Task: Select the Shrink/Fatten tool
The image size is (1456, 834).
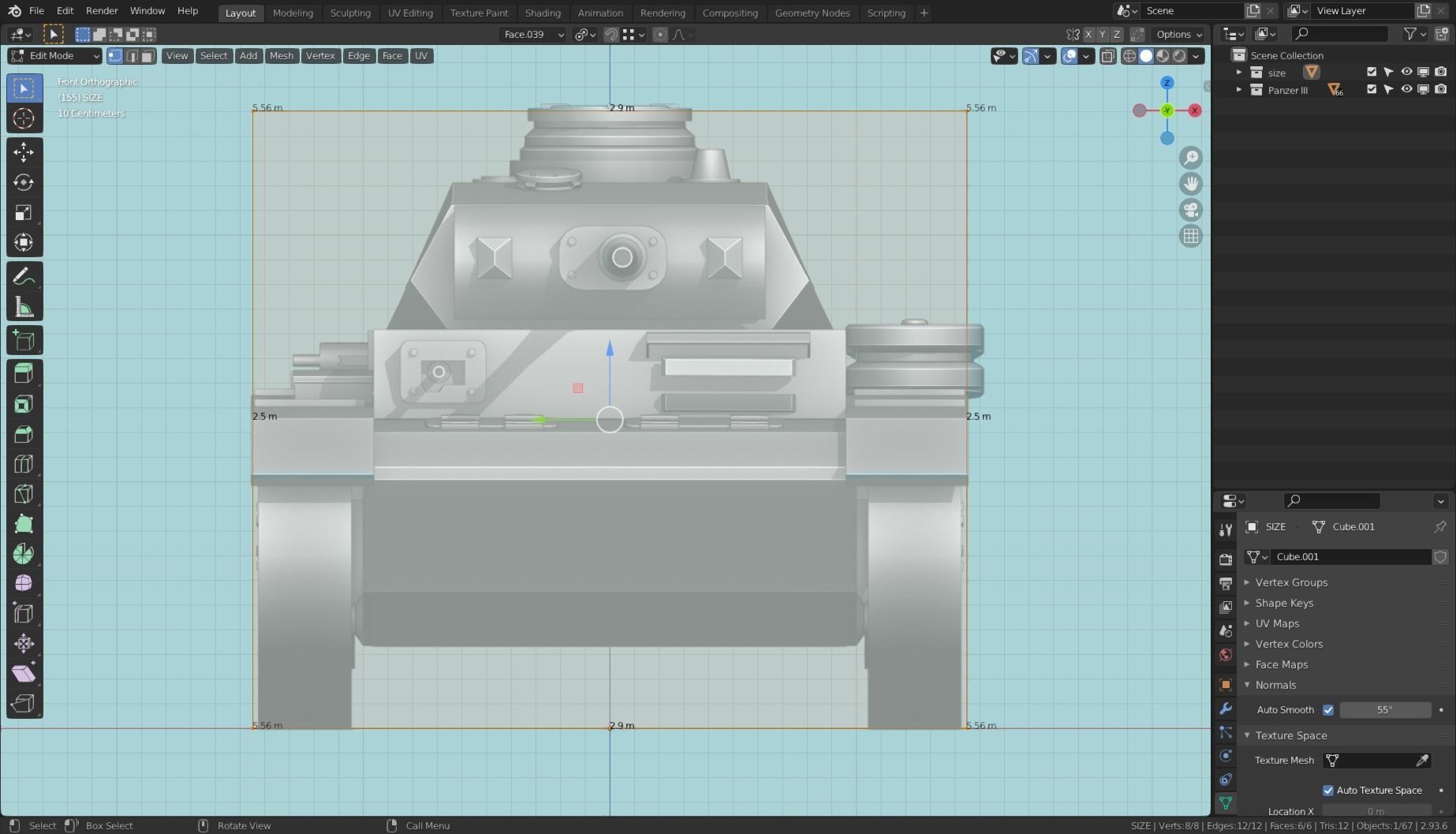Action: [24, 644]
